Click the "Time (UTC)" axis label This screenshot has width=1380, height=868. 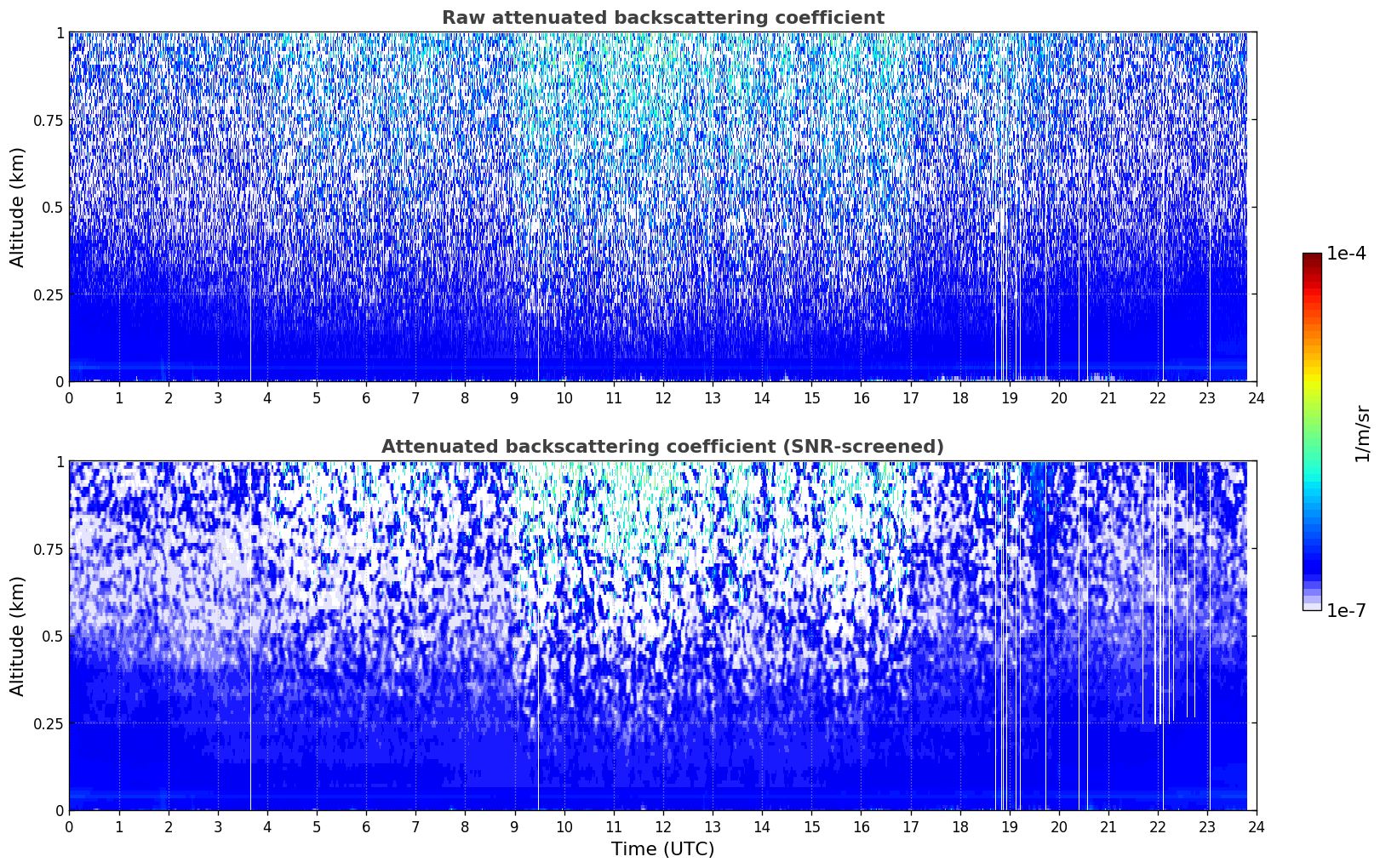662,849
